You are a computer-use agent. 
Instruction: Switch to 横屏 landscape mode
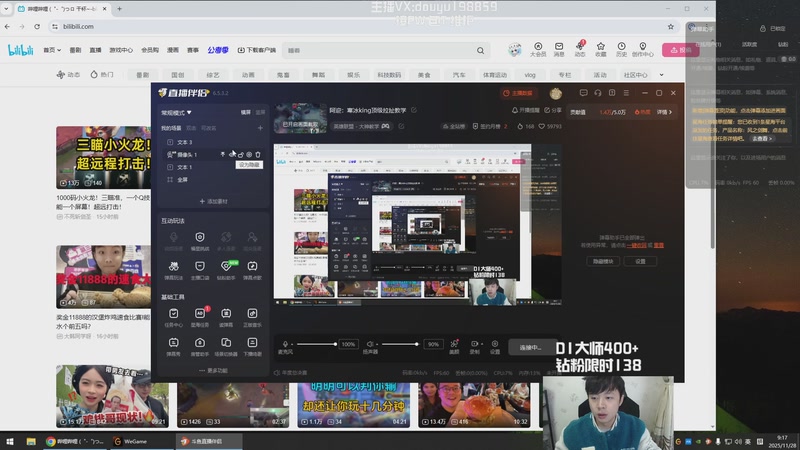point(245,112)
